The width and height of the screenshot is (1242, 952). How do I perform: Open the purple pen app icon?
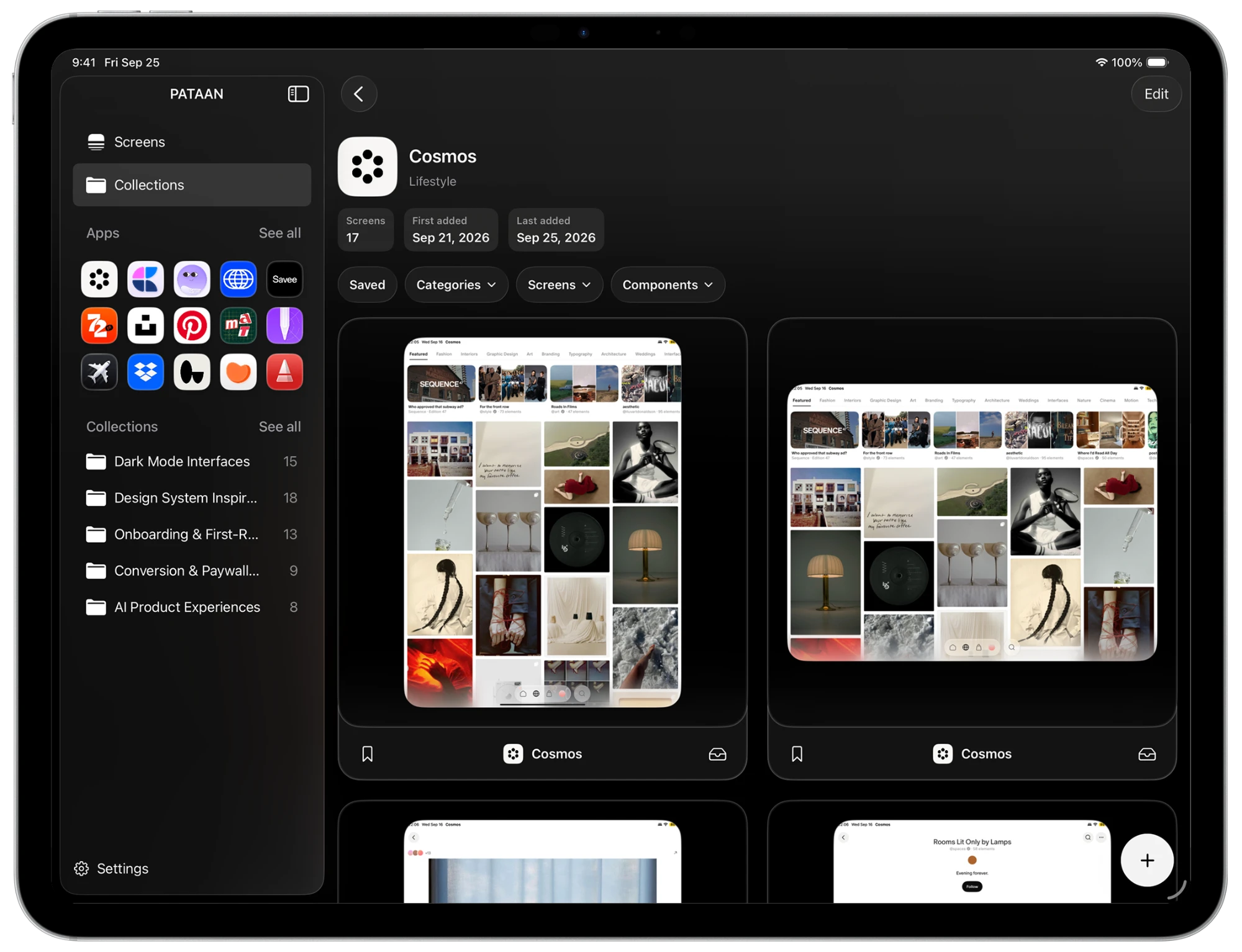pyautogui.click(x=284, y=325)
